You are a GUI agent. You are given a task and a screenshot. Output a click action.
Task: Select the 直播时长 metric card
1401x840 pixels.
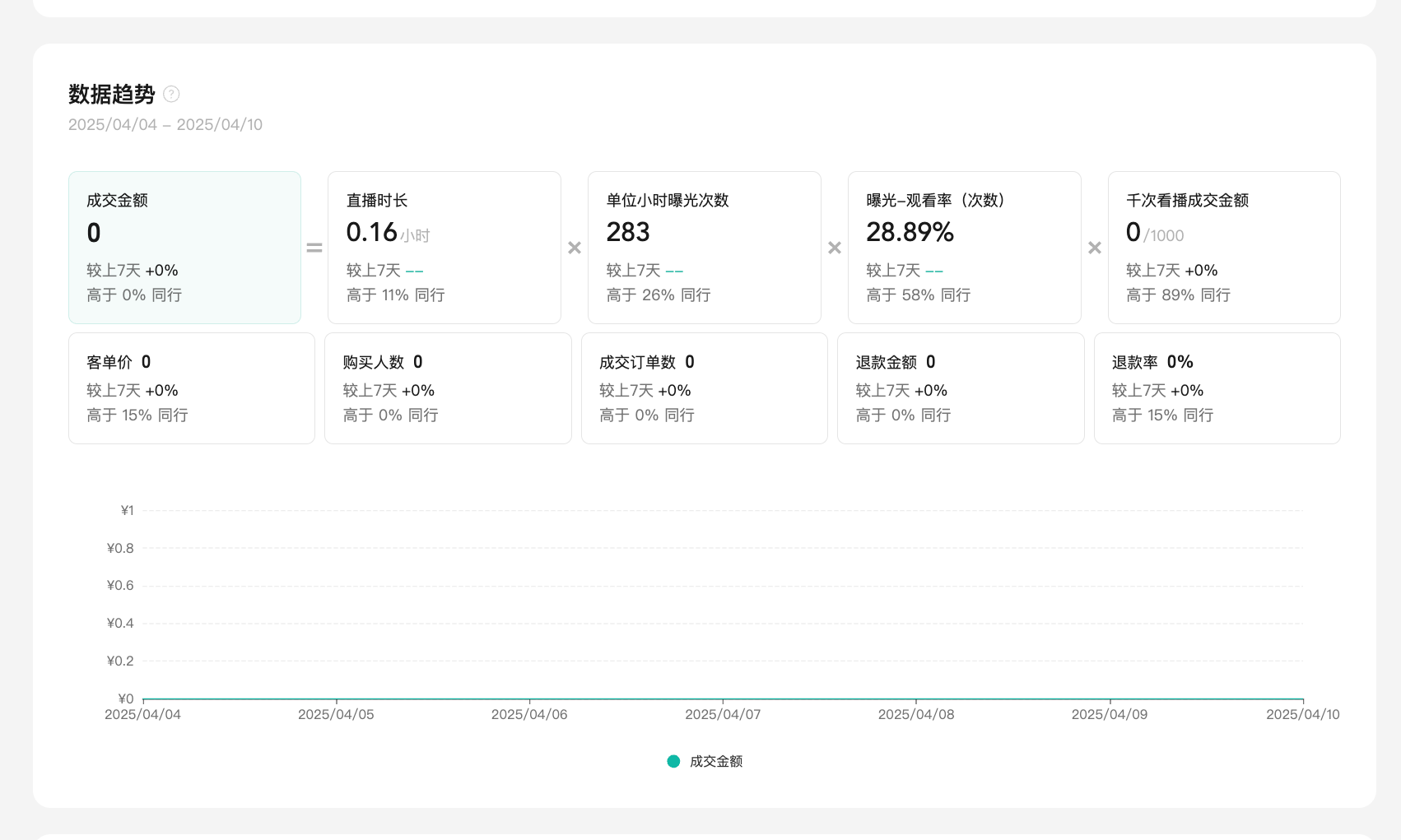(444, 247)
